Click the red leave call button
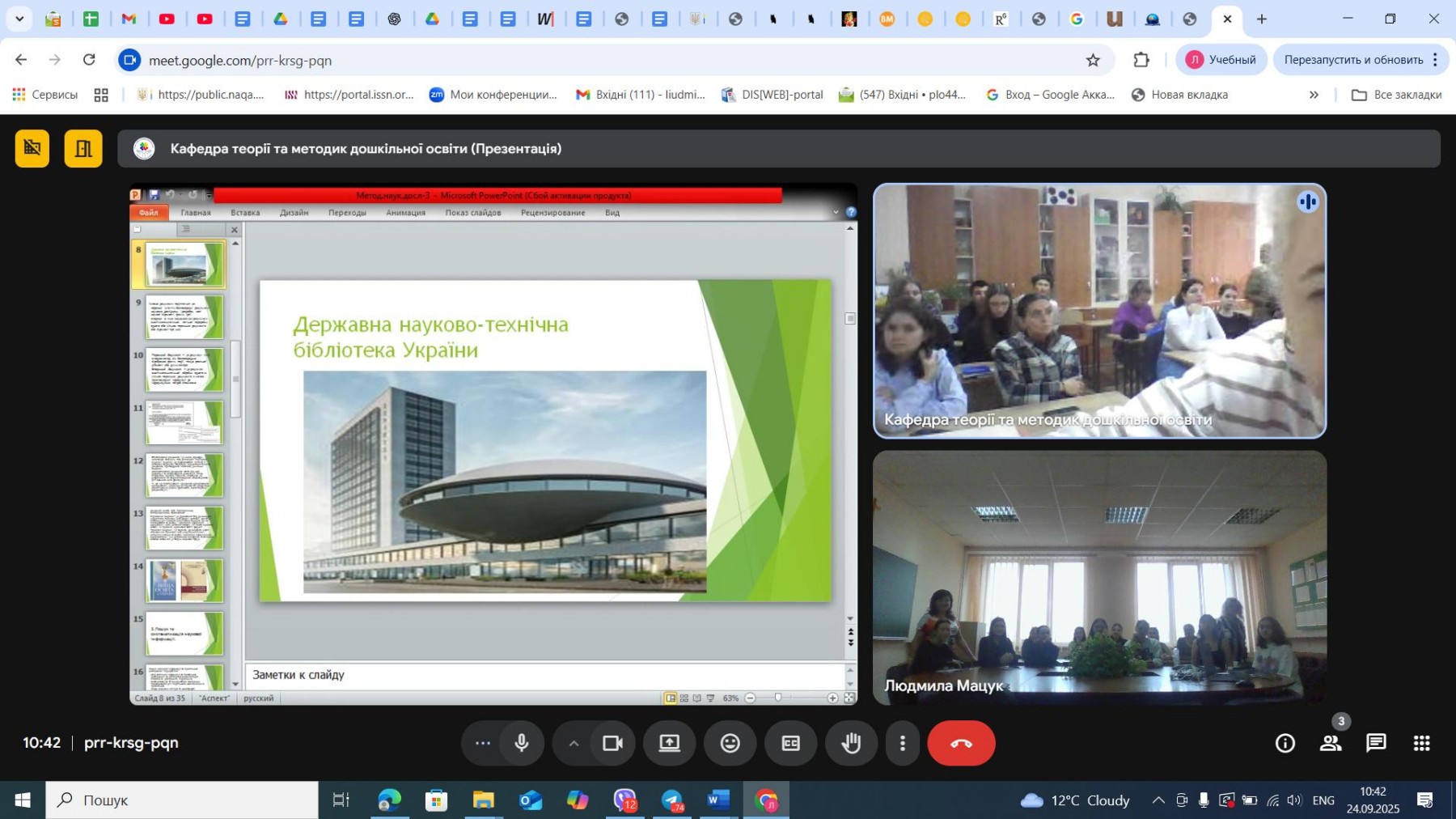The image size is (1456, 819). pyautogui.click(x=961, y=743)
